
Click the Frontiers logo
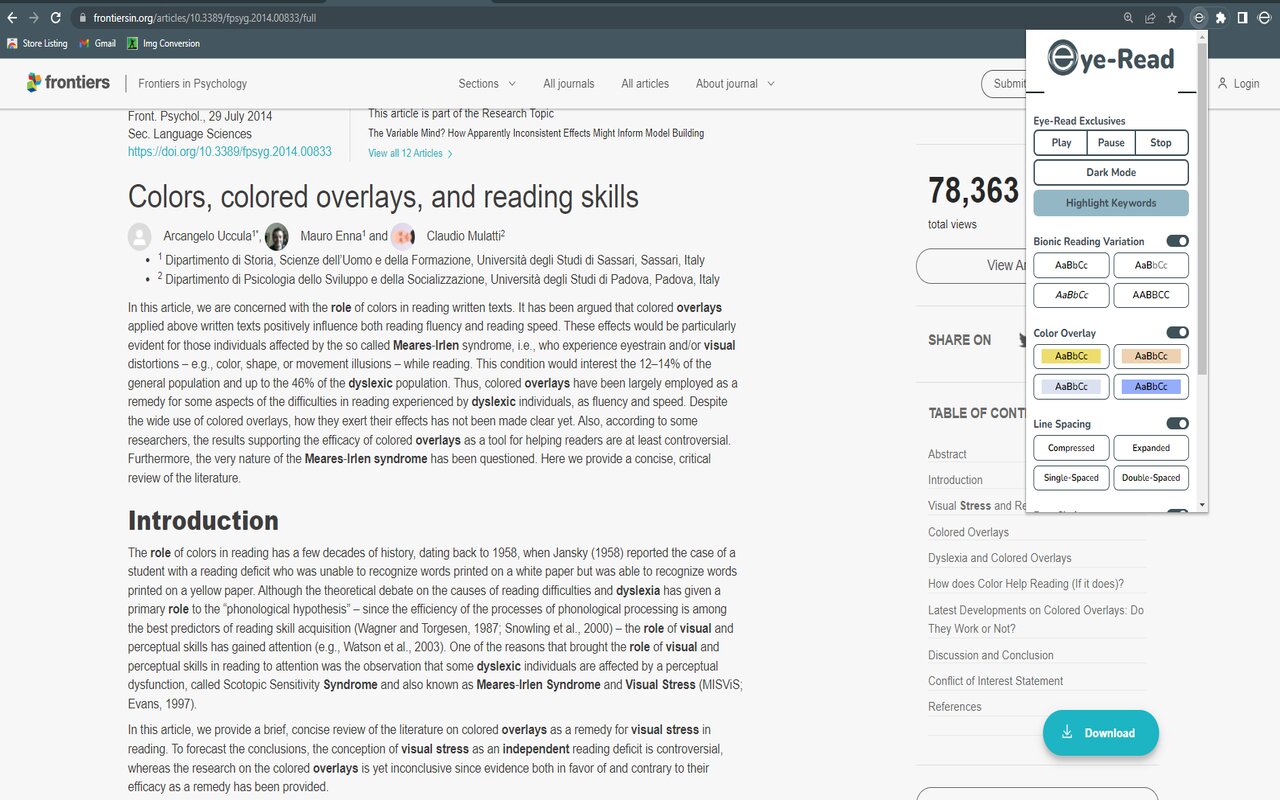[68, 83]
